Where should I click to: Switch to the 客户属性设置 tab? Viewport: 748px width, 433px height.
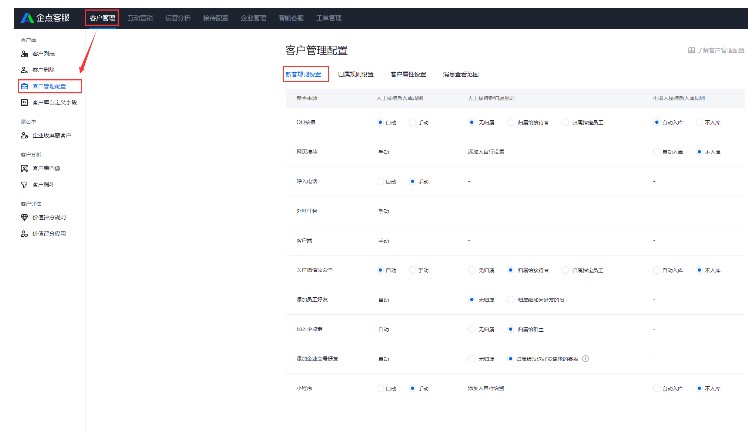408,74
